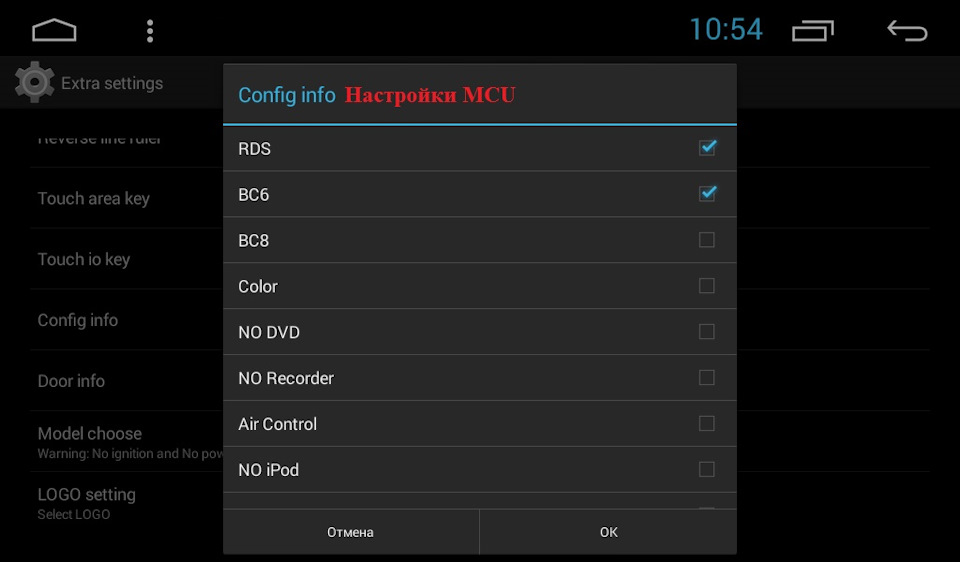
Task: Select the Door info menu entry
Action: [71, 381]
